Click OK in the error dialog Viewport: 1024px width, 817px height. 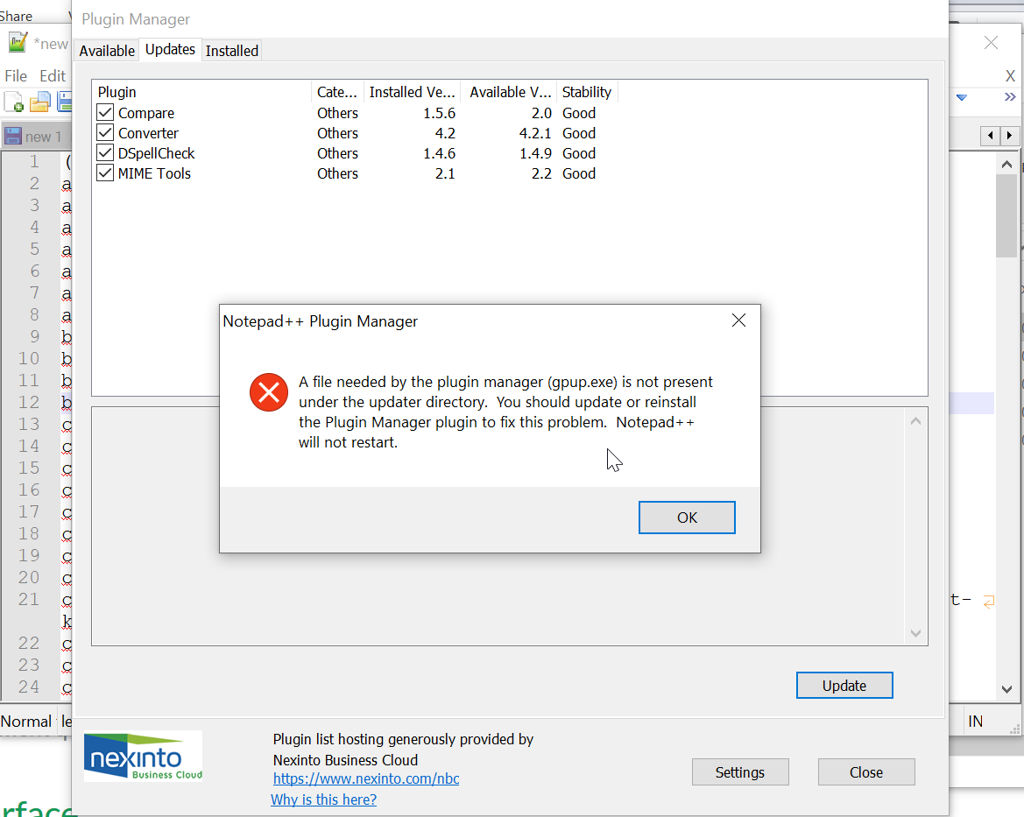(x=686, y=517)
